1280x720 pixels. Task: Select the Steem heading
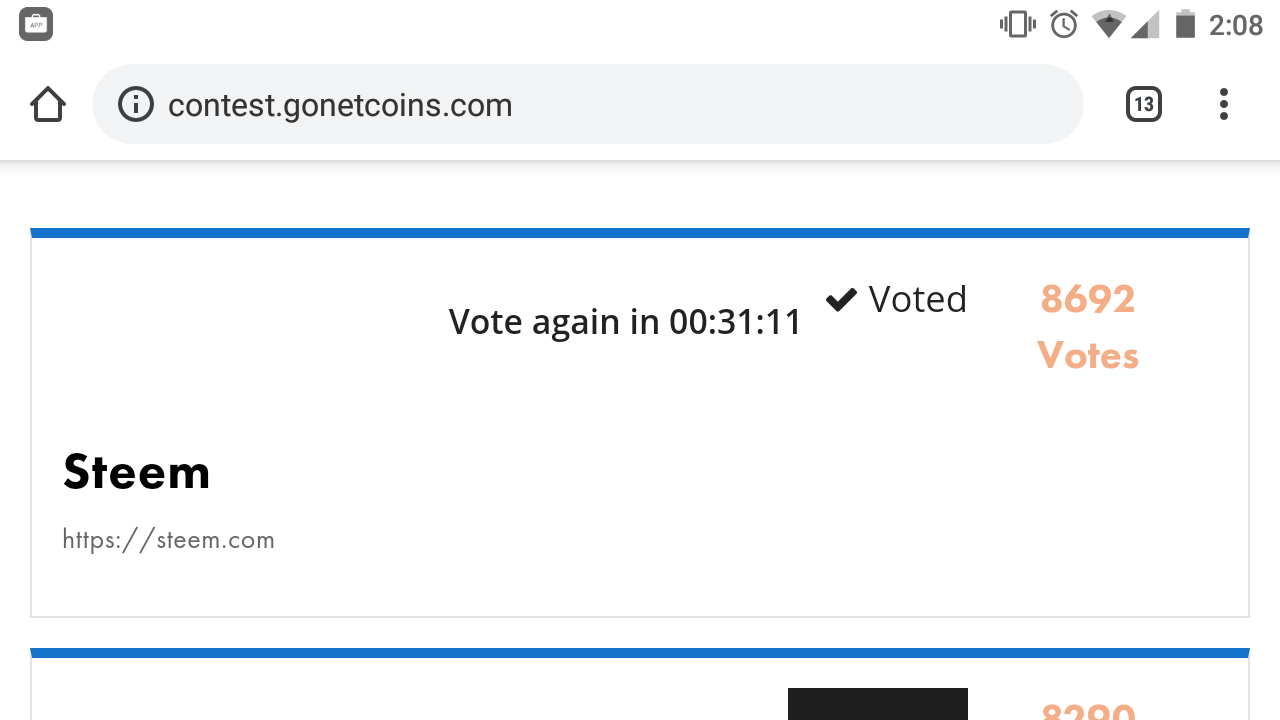pos(137,472)
